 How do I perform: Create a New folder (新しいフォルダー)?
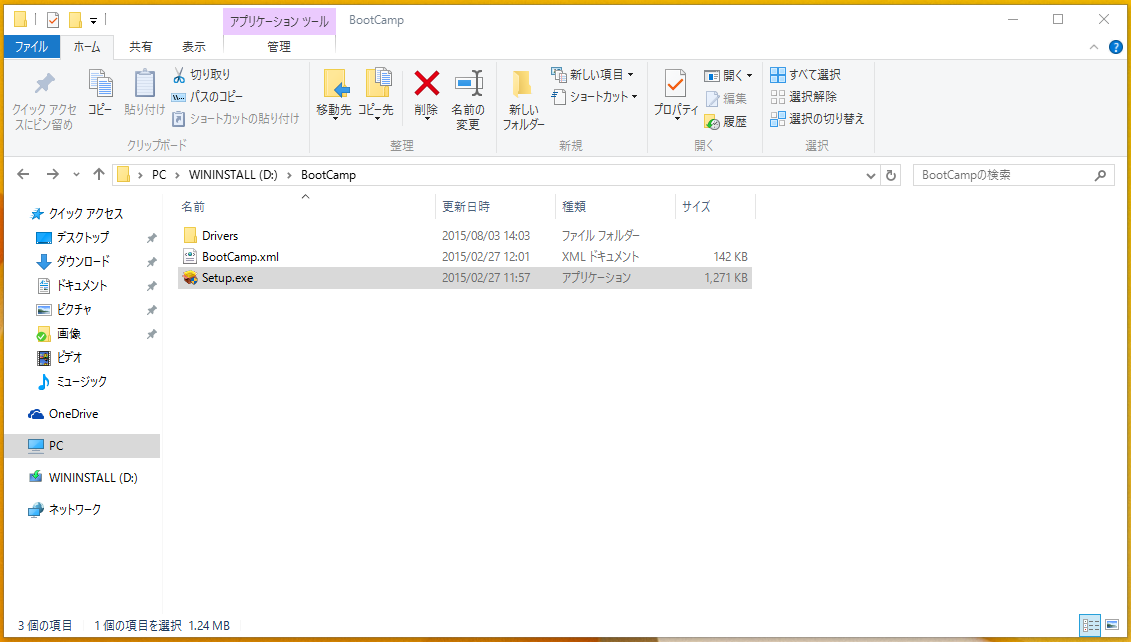pyautogui.click(x=524, y=100)
